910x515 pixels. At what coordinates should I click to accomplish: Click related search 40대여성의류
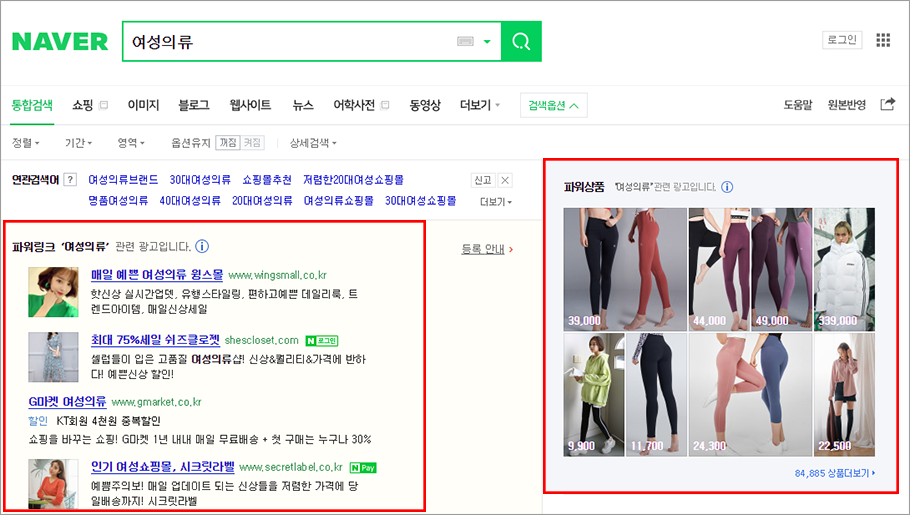[190, 201]
